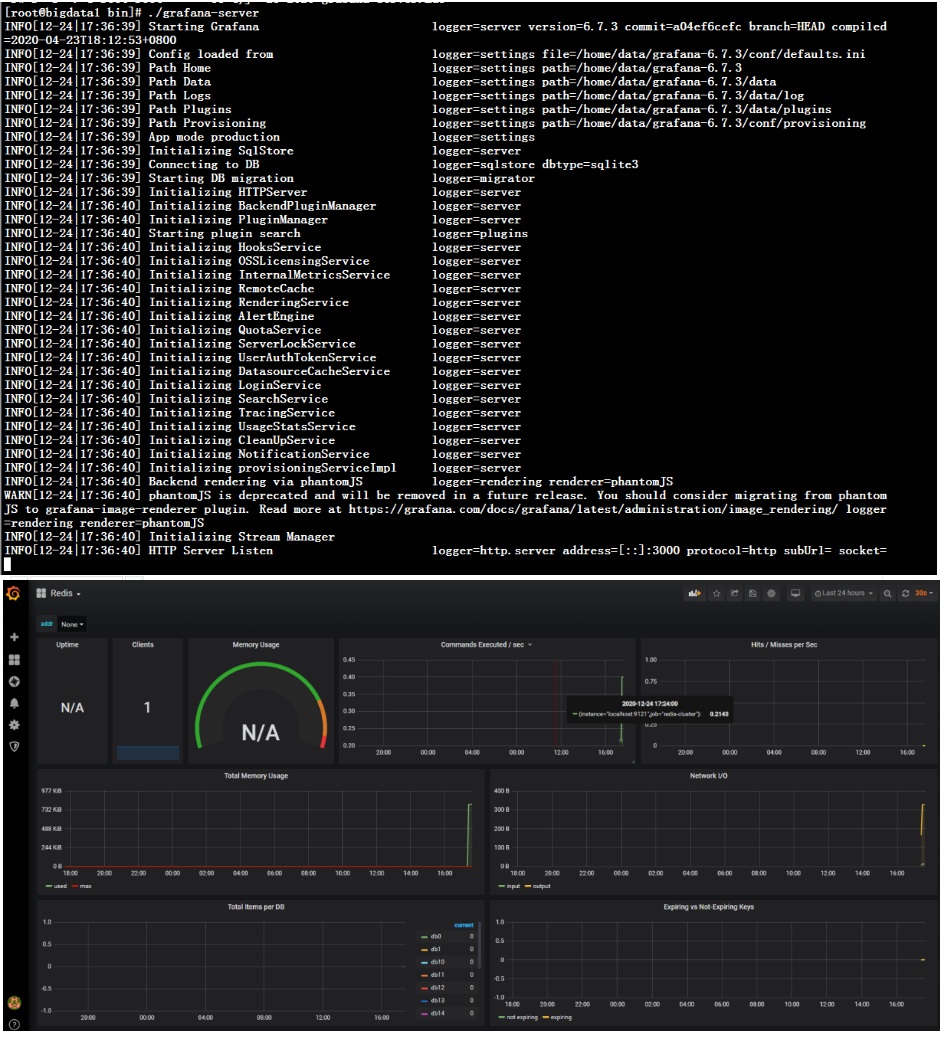Sort legend by the 'current' column header
948x1039 pixels.
point(464,925)
